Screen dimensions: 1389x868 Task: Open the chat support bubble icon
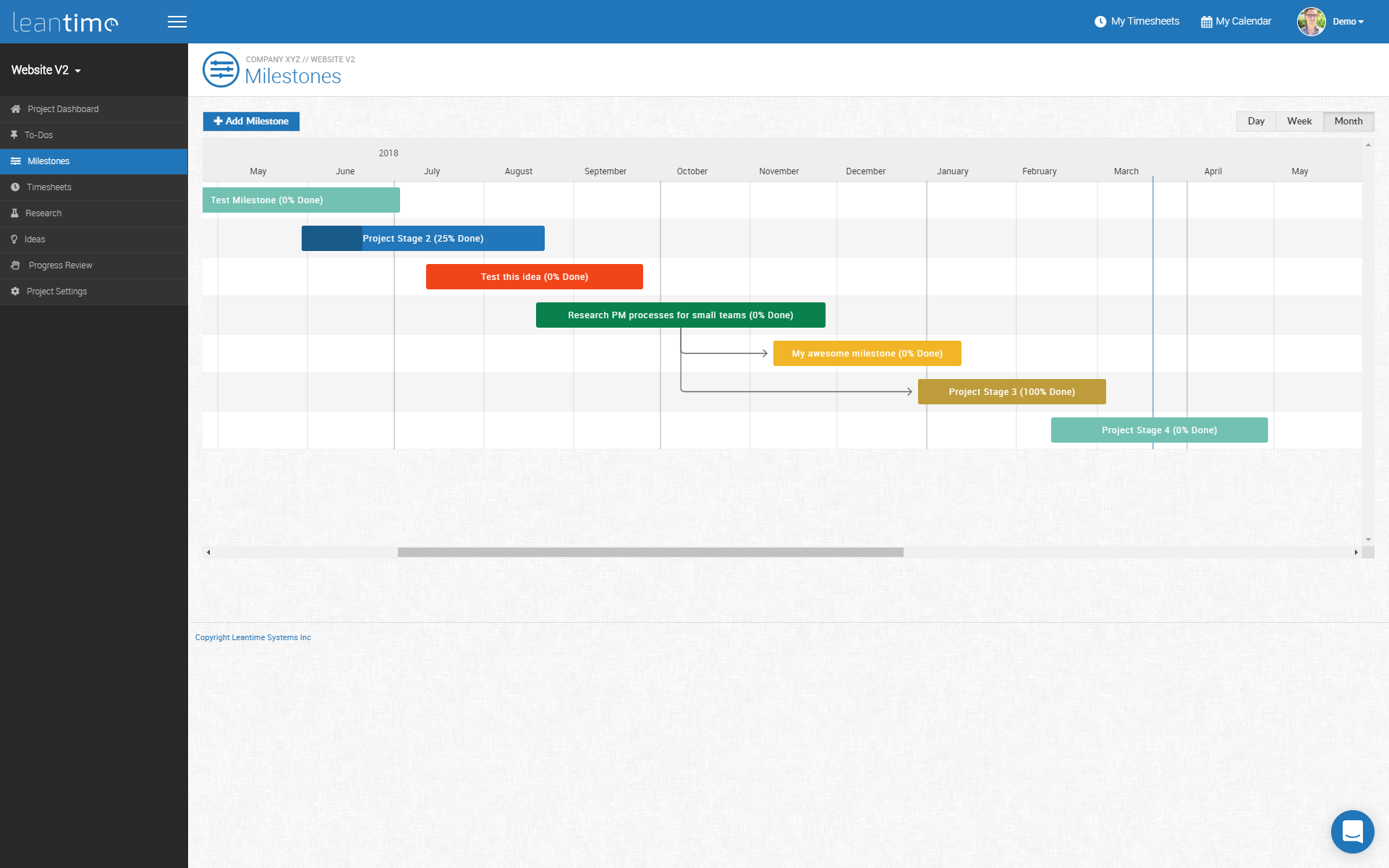point(1351,831)
